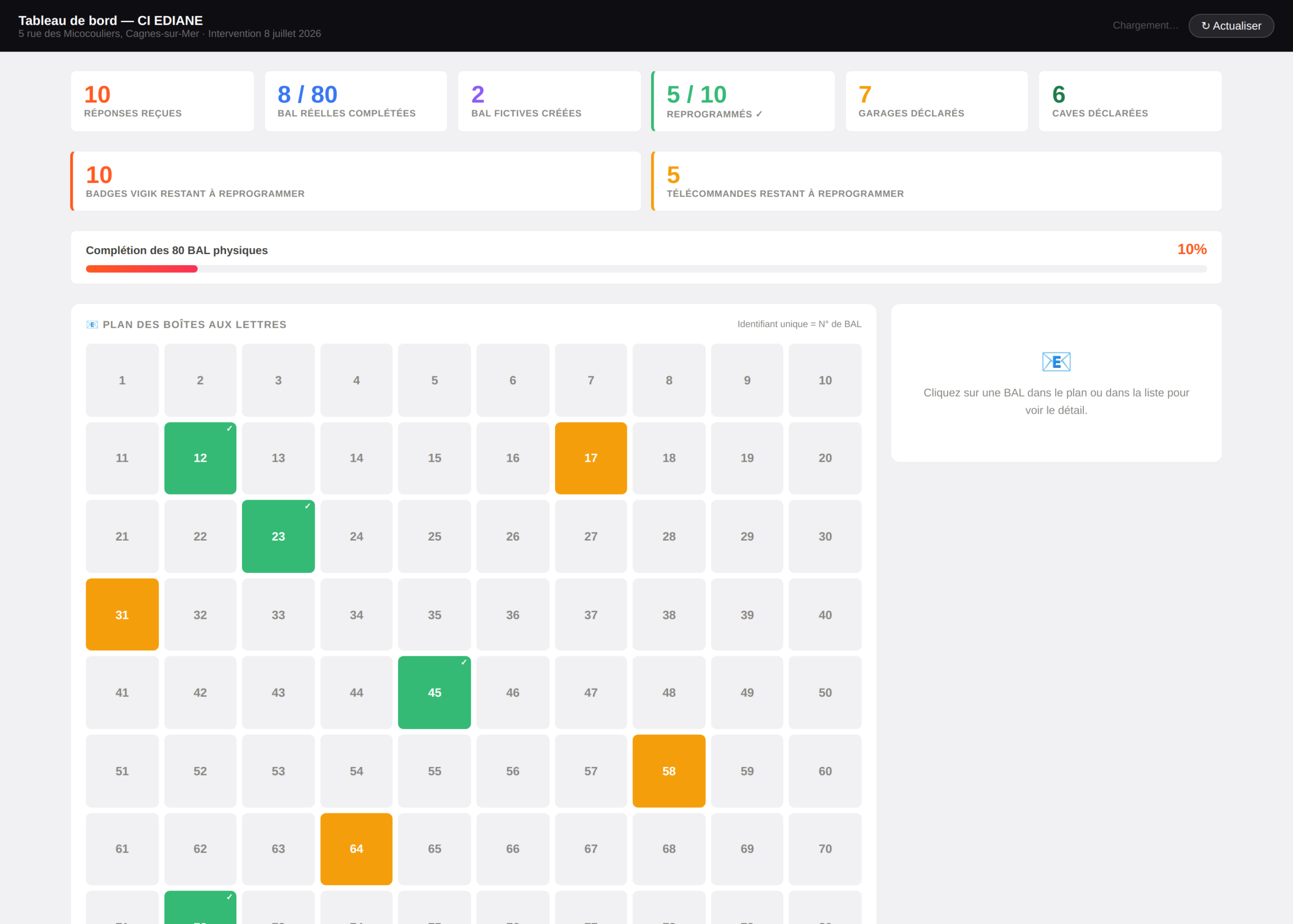Click the mailbox icon beside Plan heading
1293x924 pixels.
pos(92,324)
